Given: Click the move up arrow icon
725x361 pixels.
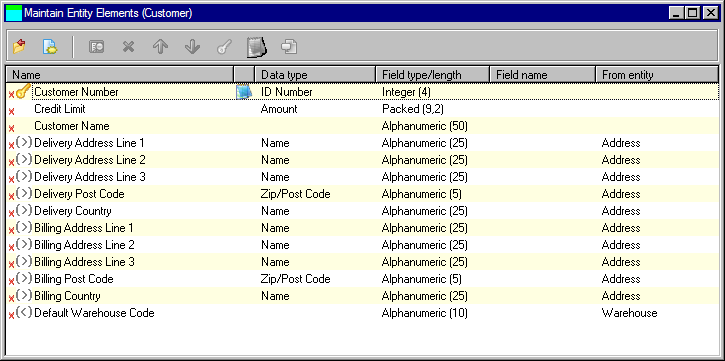Looking at the screenshot, I should point(160,47).
